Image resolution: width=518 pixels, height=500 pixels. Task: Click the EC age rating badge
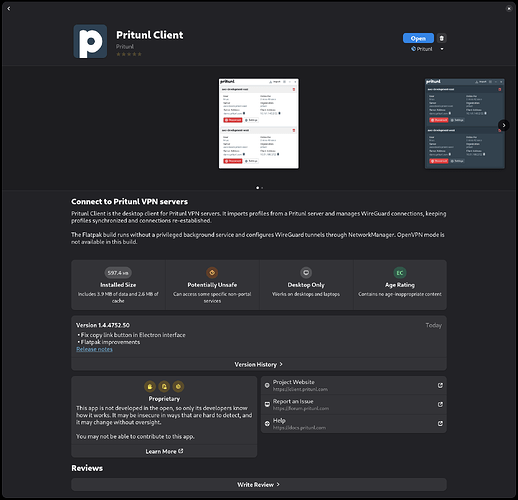click(400, 273)
